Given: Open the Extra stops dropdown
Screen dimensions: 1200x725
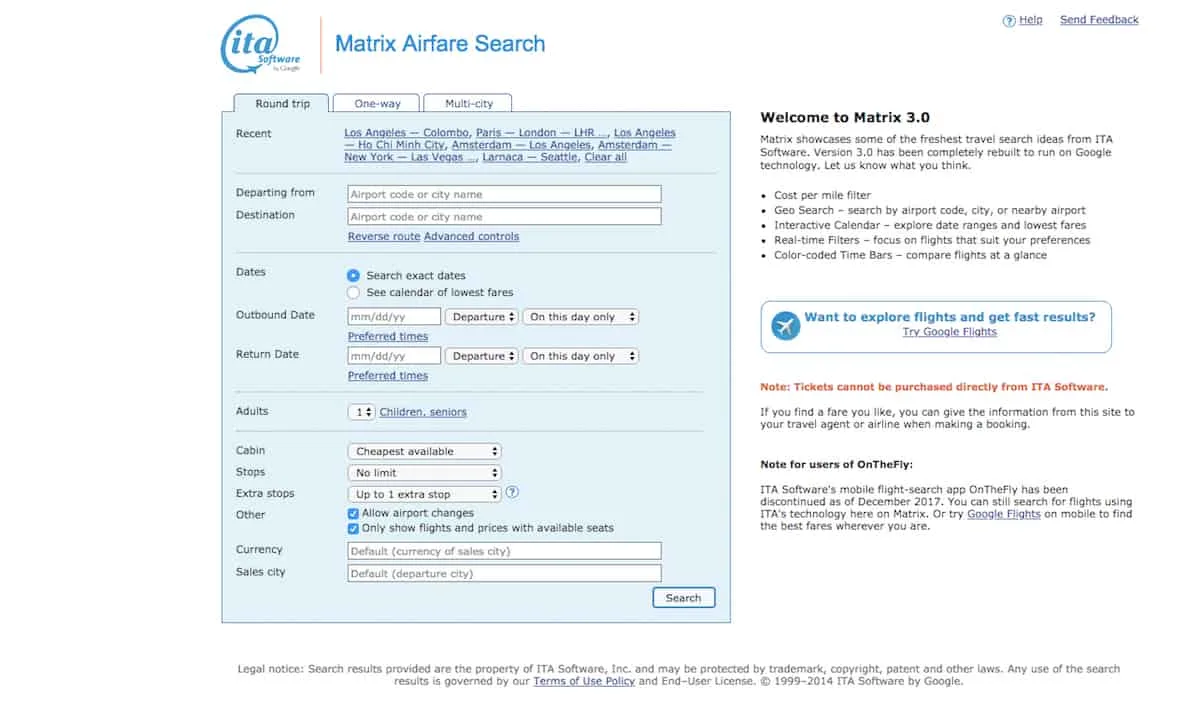Looking at the screenshot, I should point(424,494).
